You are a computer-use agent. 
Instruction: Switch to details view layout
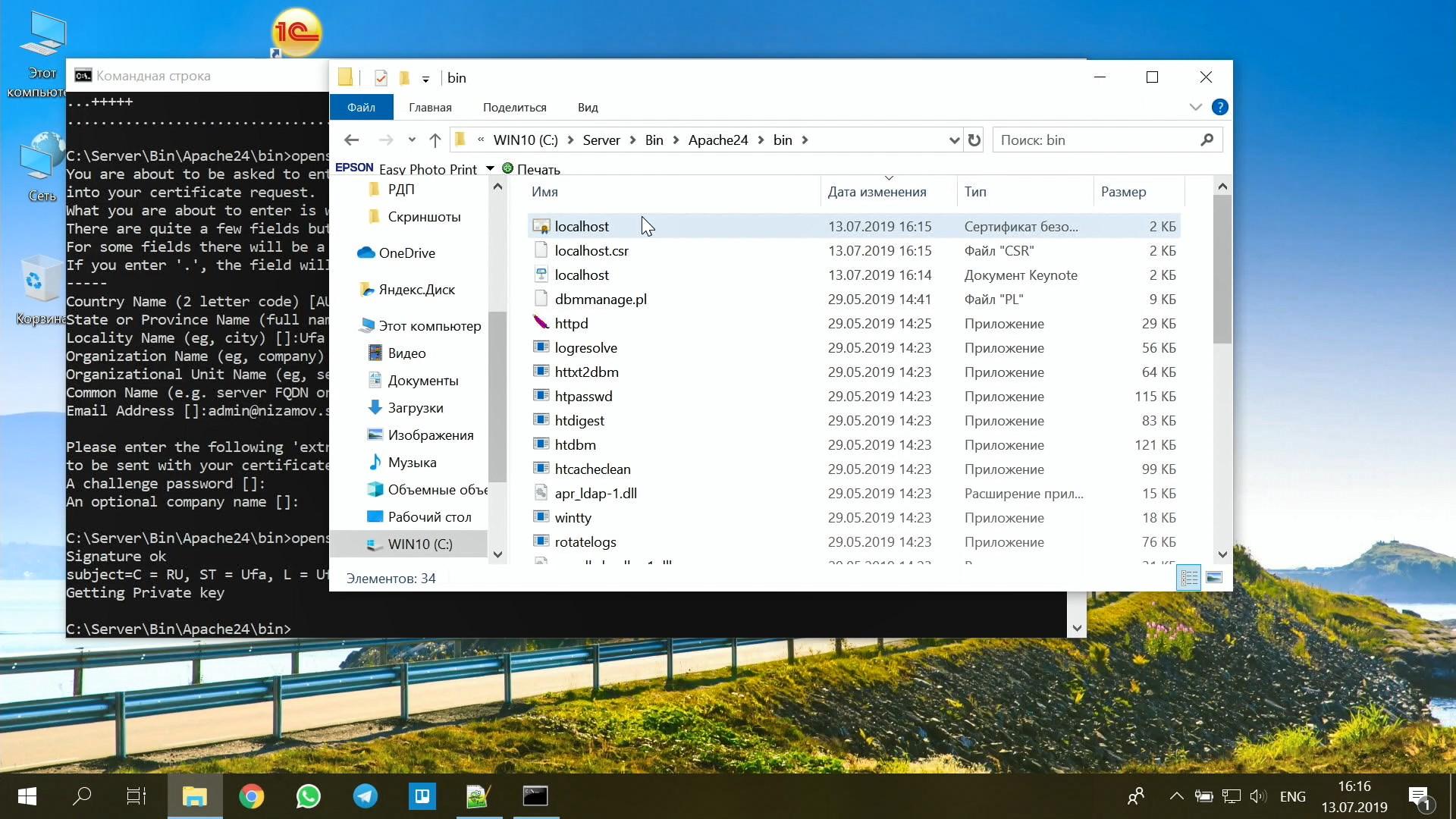(x=1189, y=578)
